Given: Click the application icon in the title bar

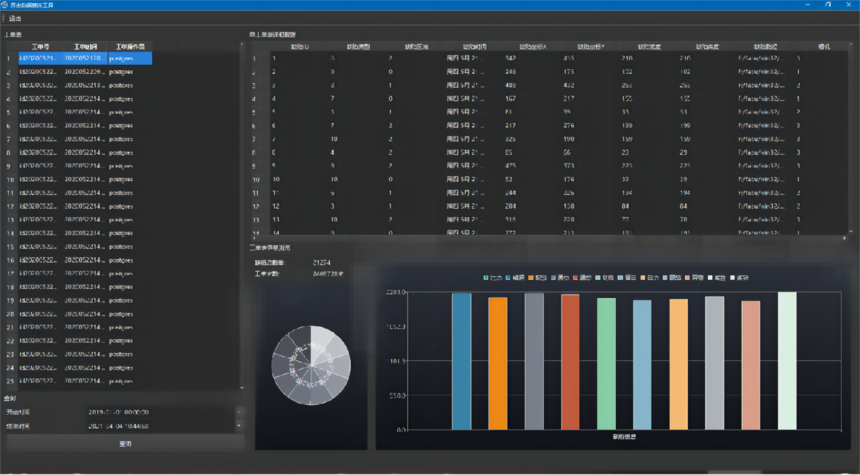Looking at the screenshot, I should click(x=5, y=5).
